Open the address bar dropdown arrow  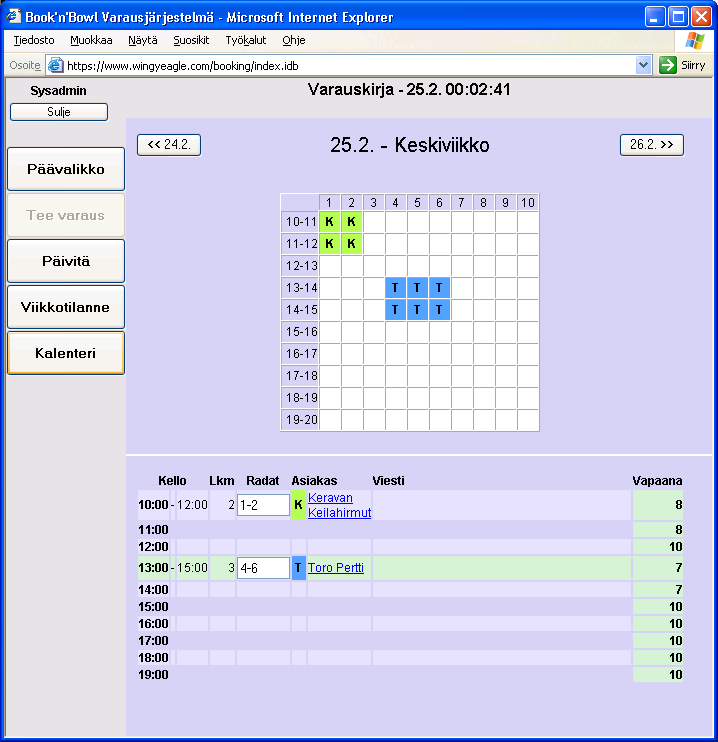tap(644, 65)
